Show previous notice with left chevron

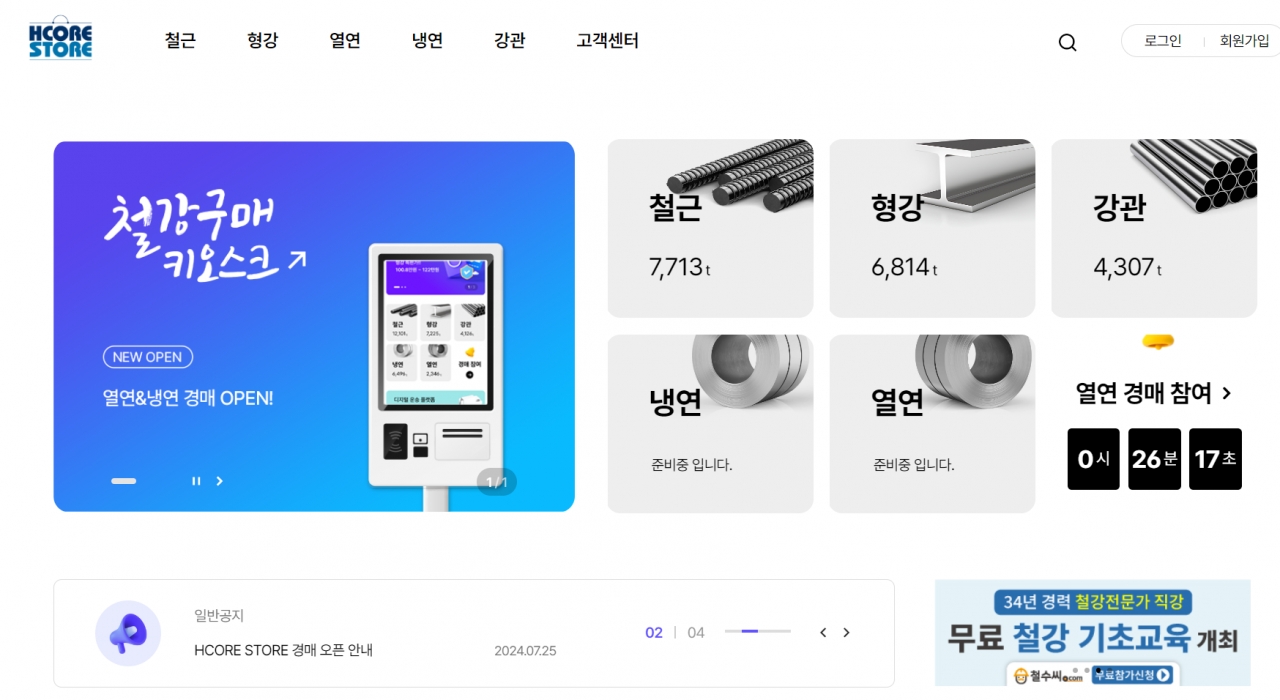pyautogui.click(x=823, y=632)
